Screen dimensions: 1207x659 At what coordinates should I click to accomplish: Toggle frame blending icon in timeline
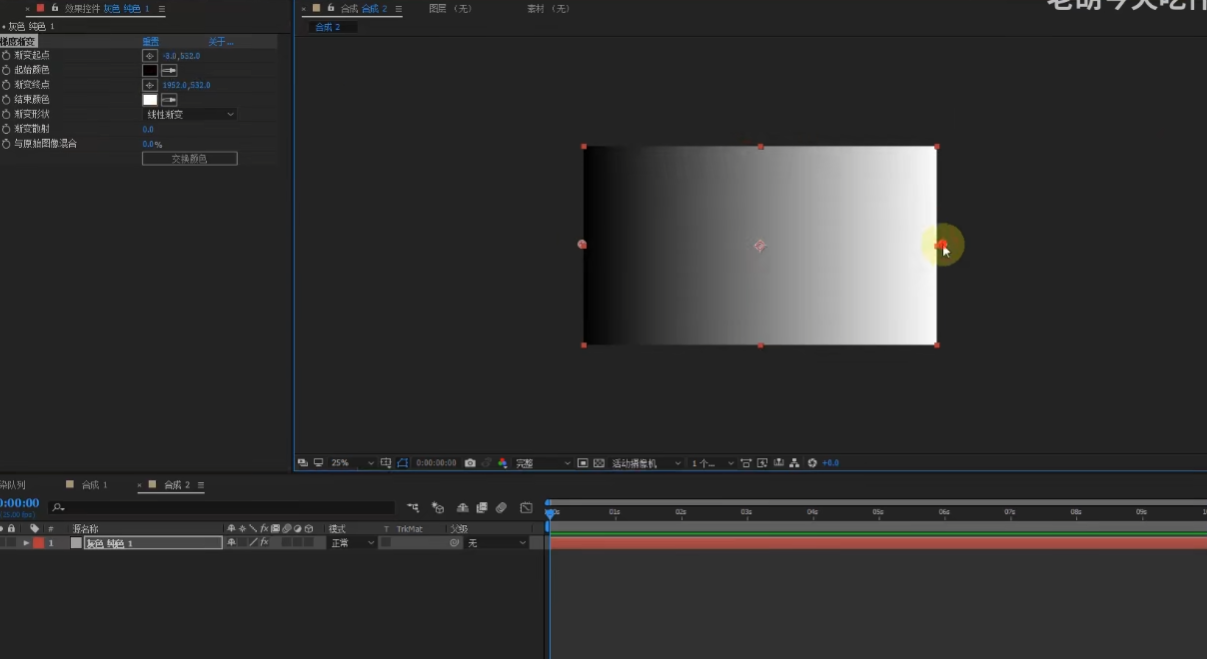[x=482, y=508]
